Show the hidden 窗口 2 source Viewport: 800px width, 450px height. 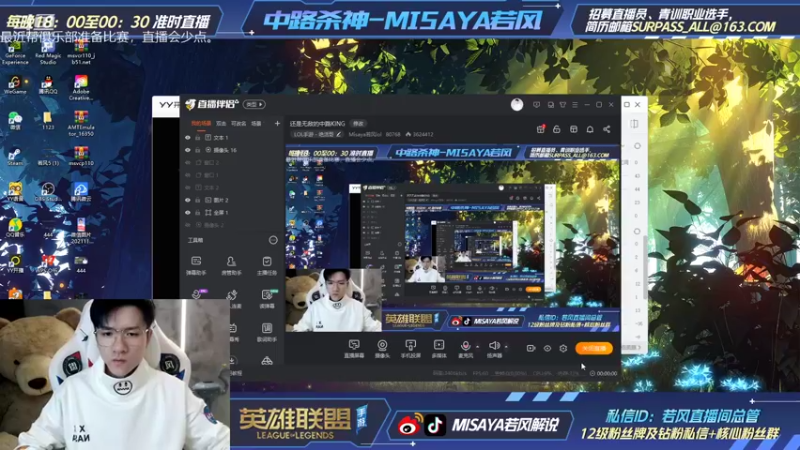point(188,162)
